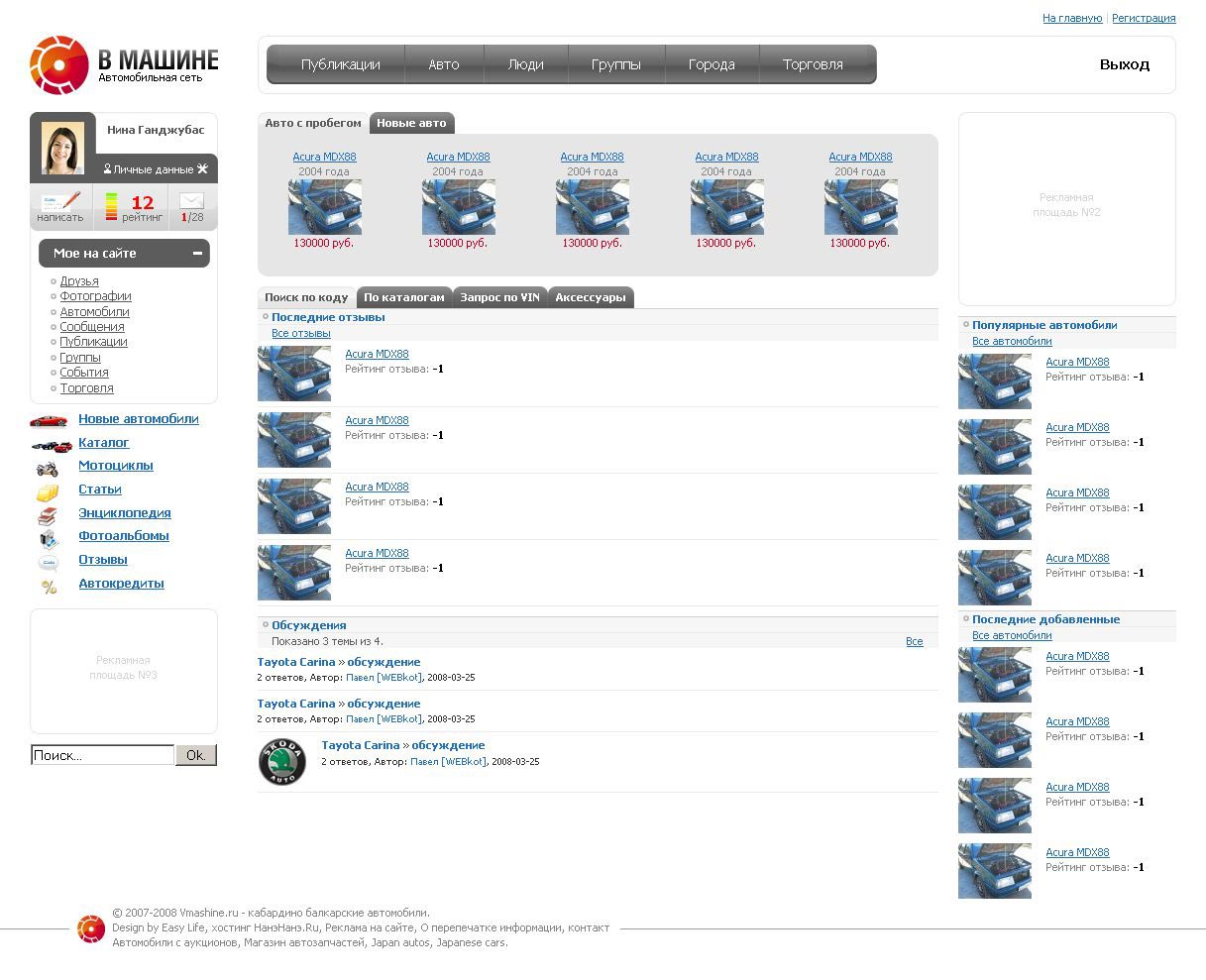1206x980 pixels.
Task: Open Все автомобили under Популярные автомобили
Action: [x=1012, y=342]
